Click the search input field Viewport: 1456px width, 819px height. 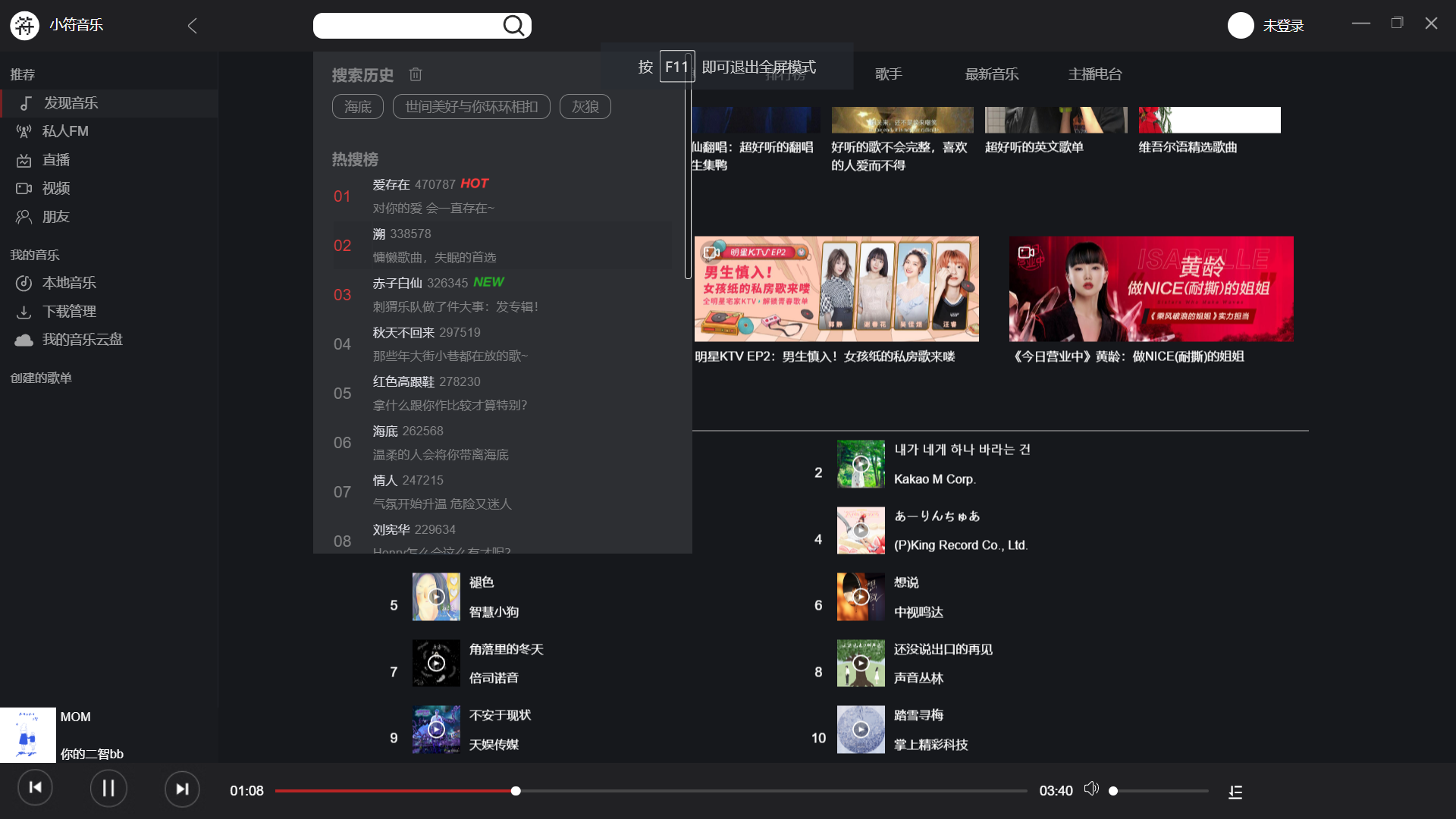407,26
